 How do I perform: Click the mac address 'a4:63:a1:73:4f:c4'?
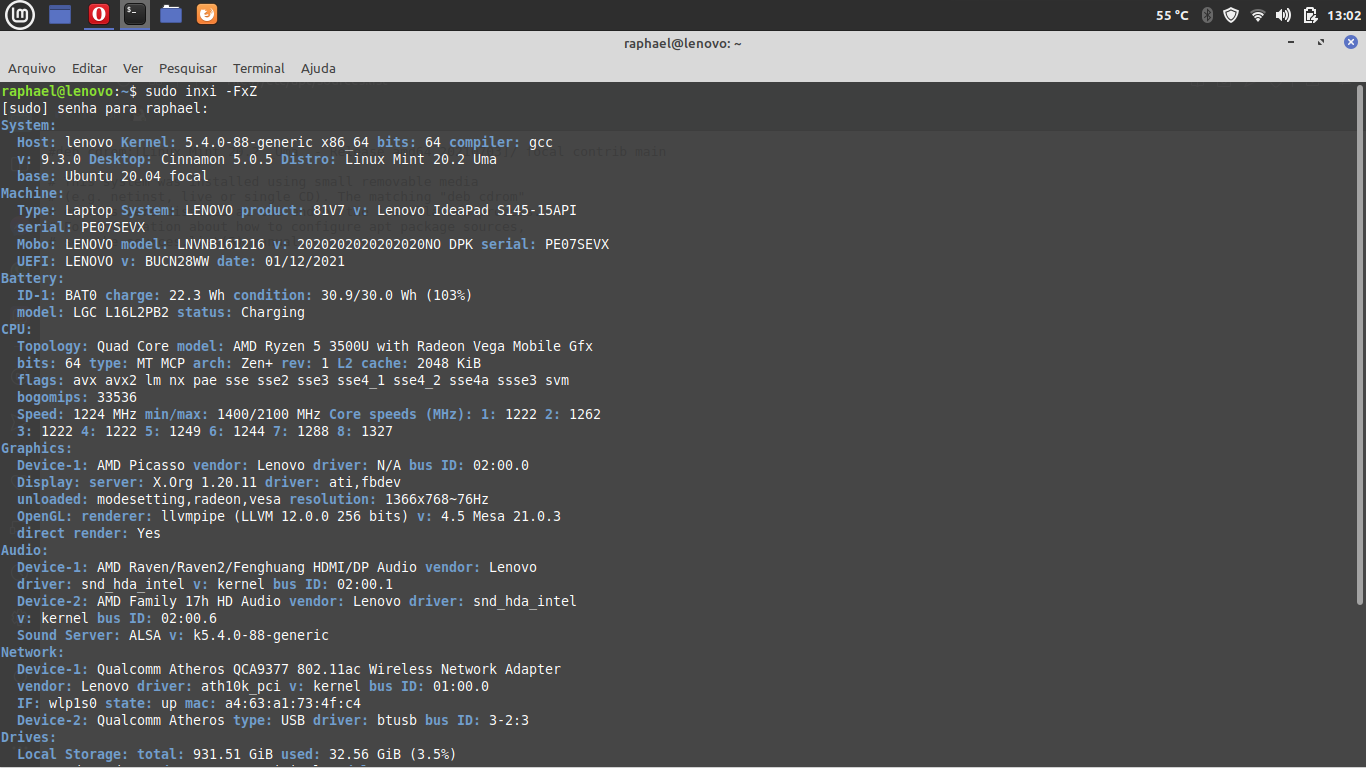pos(293,703)
